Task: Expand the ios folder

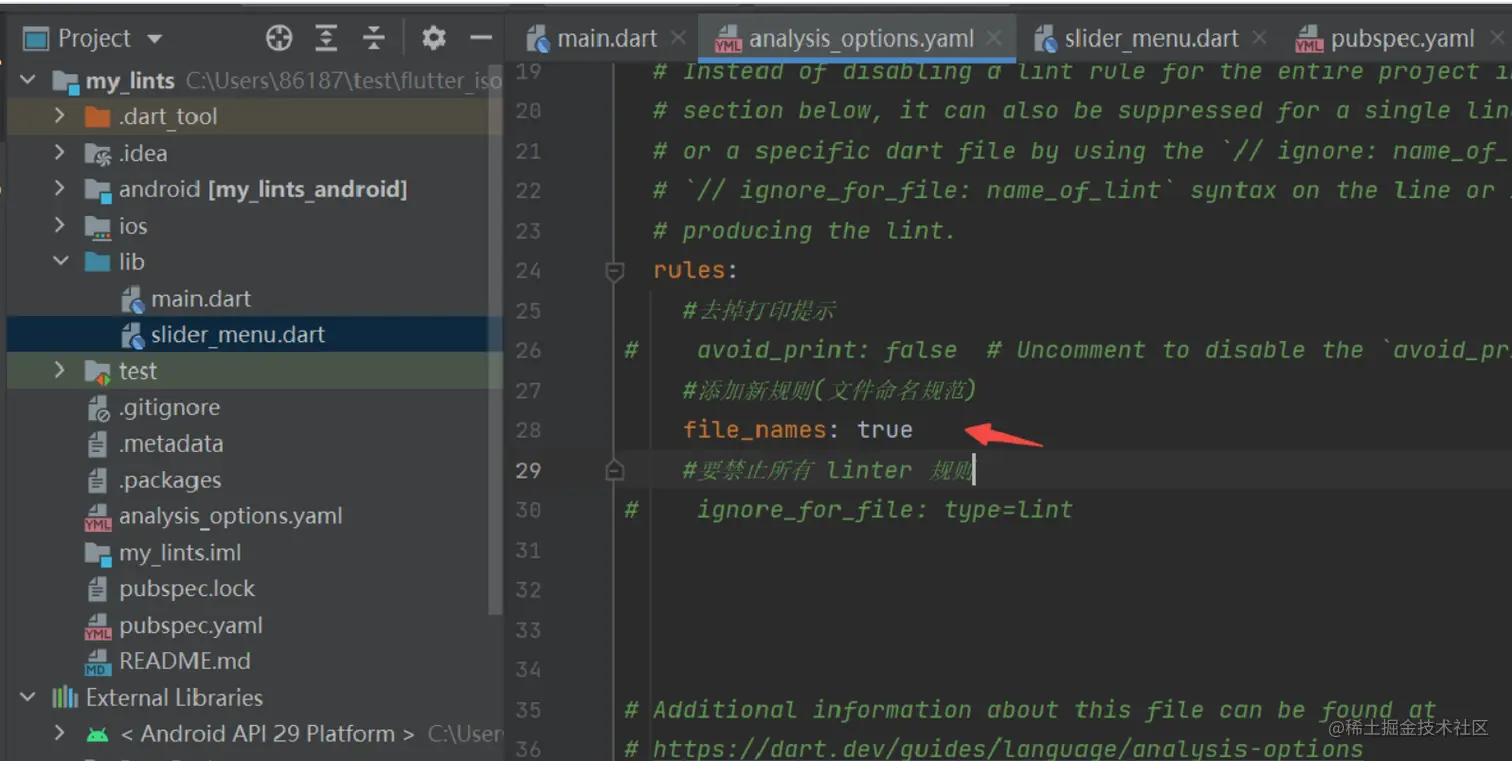Action: coord(60,225)
